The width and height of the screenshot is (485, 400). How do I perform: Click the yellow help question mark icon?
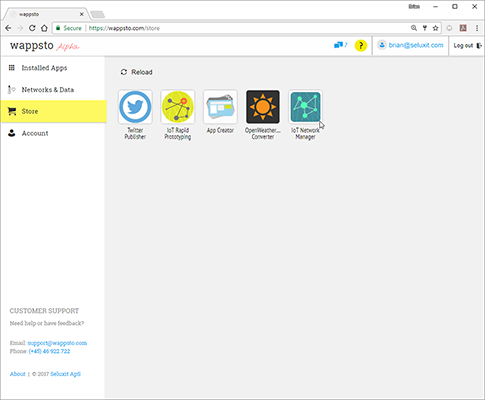361,46
